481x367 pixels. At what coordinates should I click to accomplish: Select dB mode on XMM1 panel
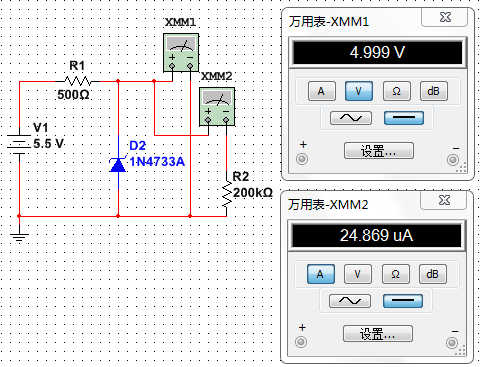tap(433, 91)
